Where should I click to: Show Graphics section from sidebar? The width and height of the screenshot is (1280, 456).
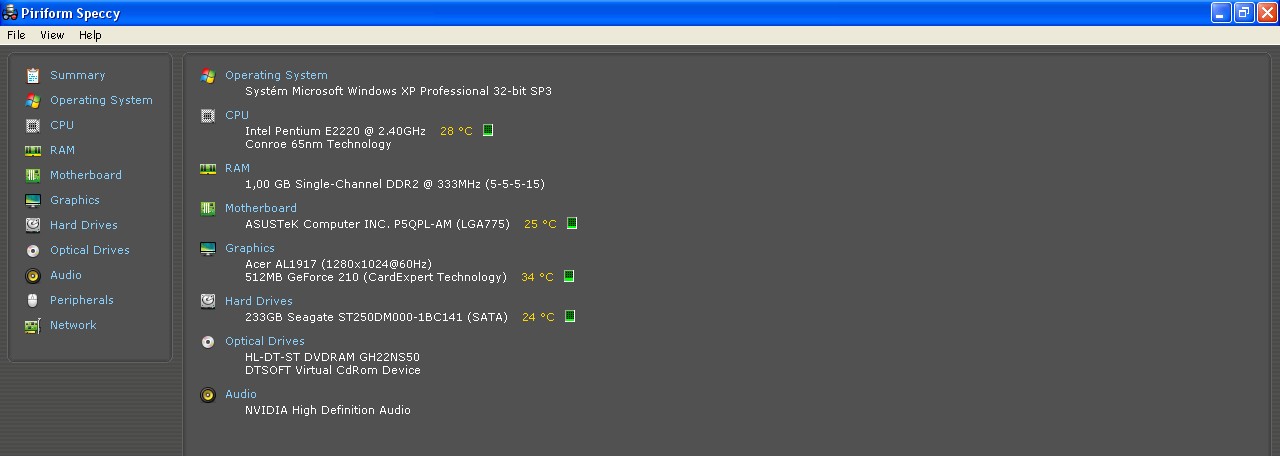click(75, 200)
